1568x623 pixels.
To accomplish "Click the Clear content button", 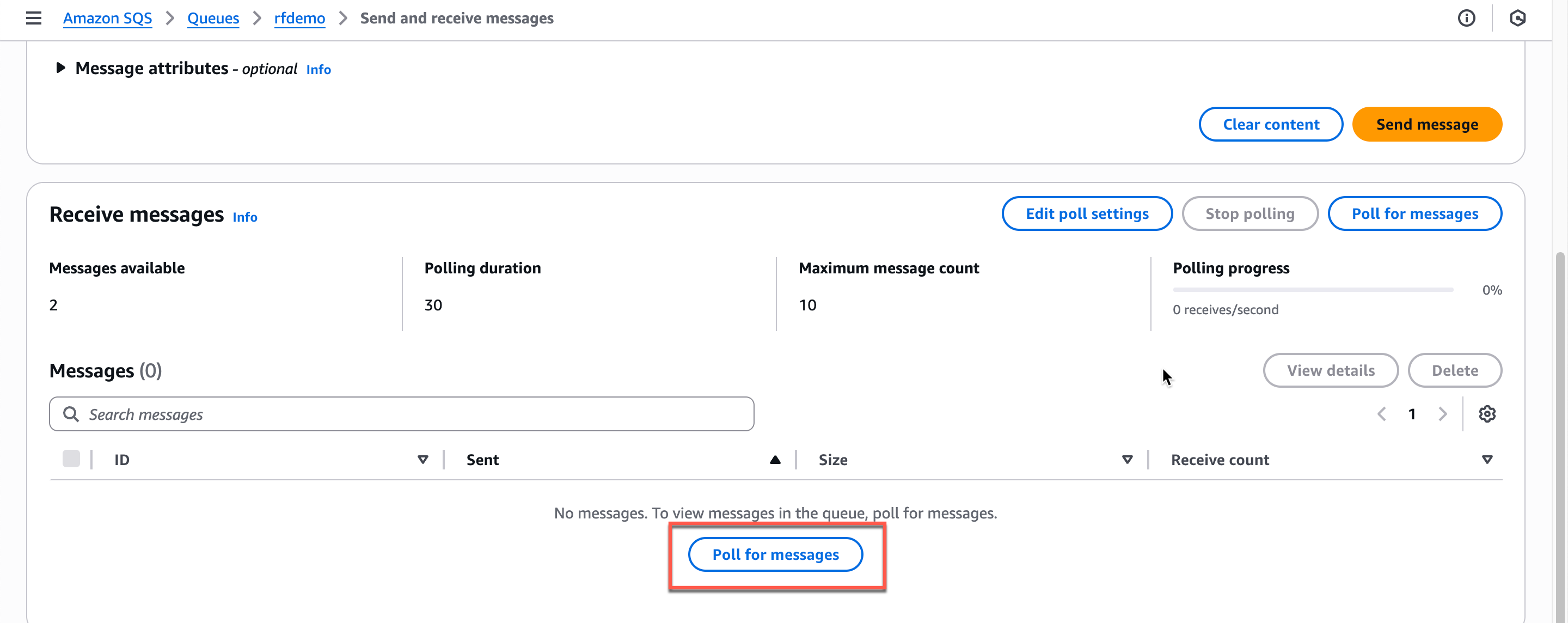I will 1271,124.
